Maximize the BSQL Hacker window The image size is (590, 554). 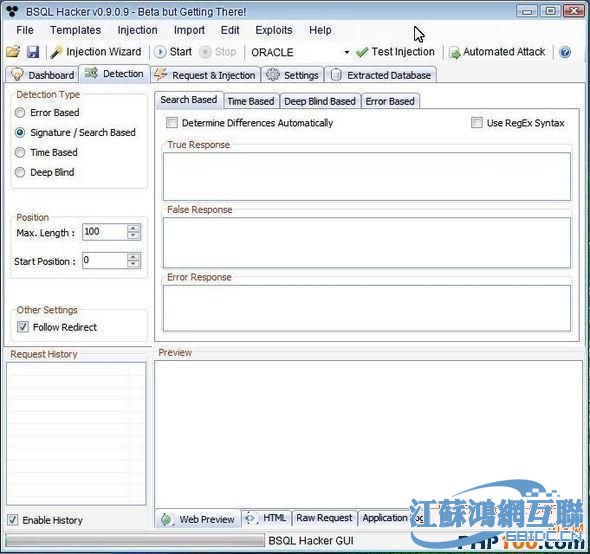pos(550,11)
